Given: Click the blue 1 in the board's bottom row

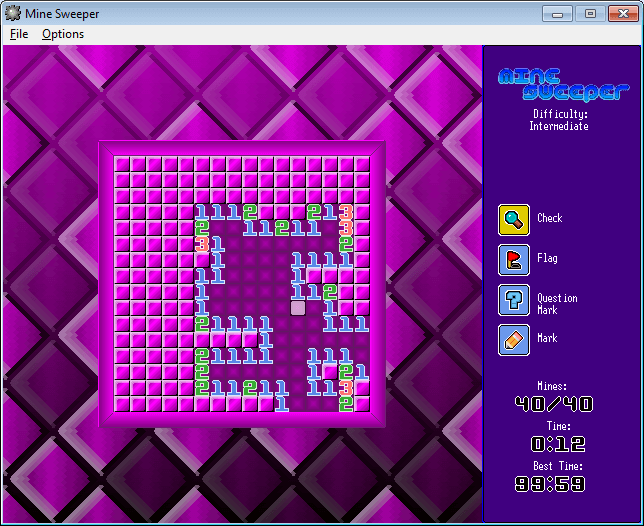Looking at the screenshot, I should 282,404.
